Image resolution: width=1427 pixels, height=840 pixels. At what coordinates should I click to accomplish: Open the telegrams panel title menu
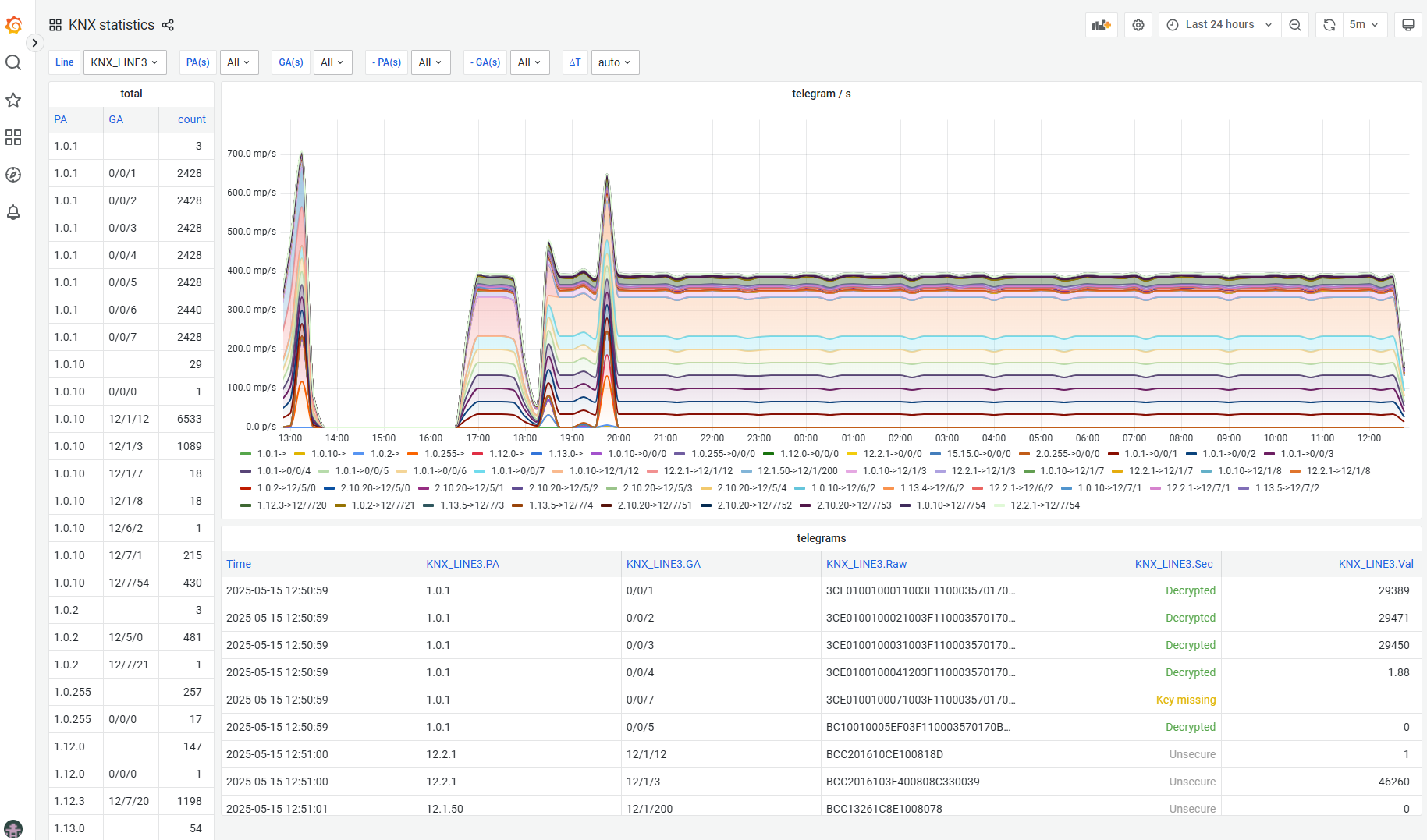(822, 538)
